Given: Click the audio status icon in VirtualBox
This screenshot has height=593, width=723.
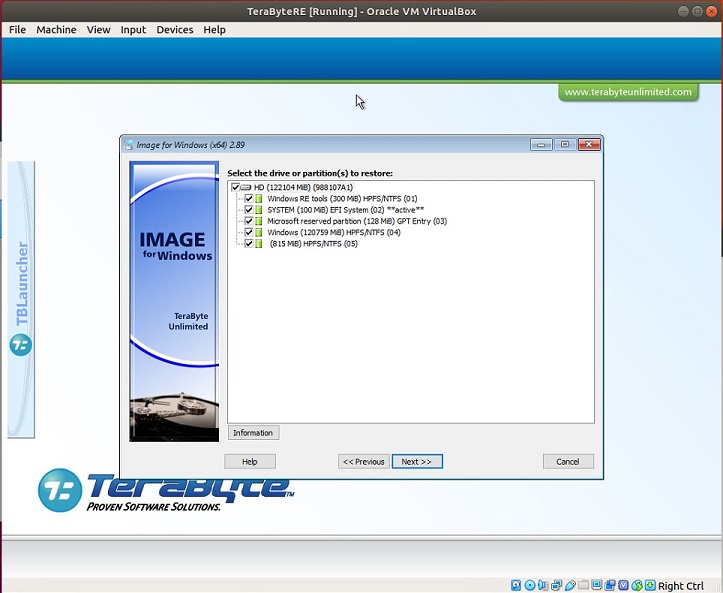Looking at the screenshot, I should [543, 585].
